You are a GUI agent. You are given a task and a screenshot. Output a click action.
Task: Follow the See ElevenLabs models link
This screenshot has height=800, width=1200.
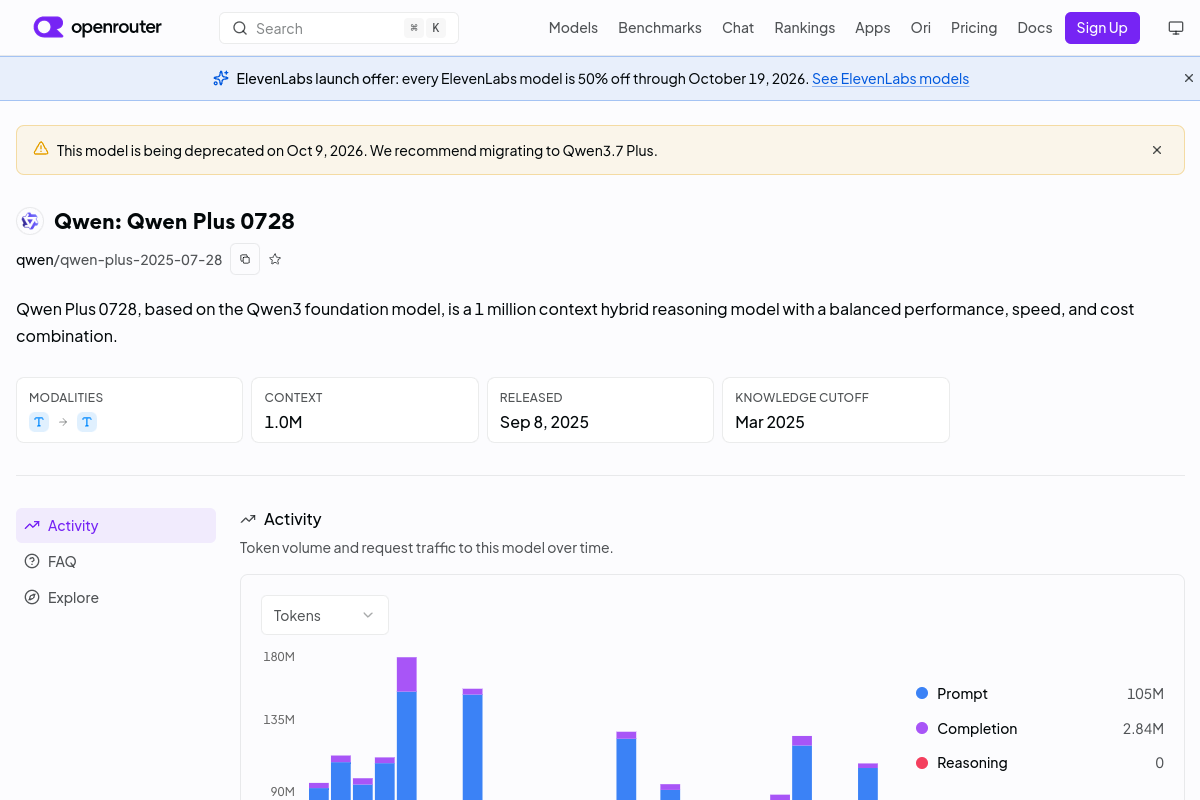coord(890,78)
